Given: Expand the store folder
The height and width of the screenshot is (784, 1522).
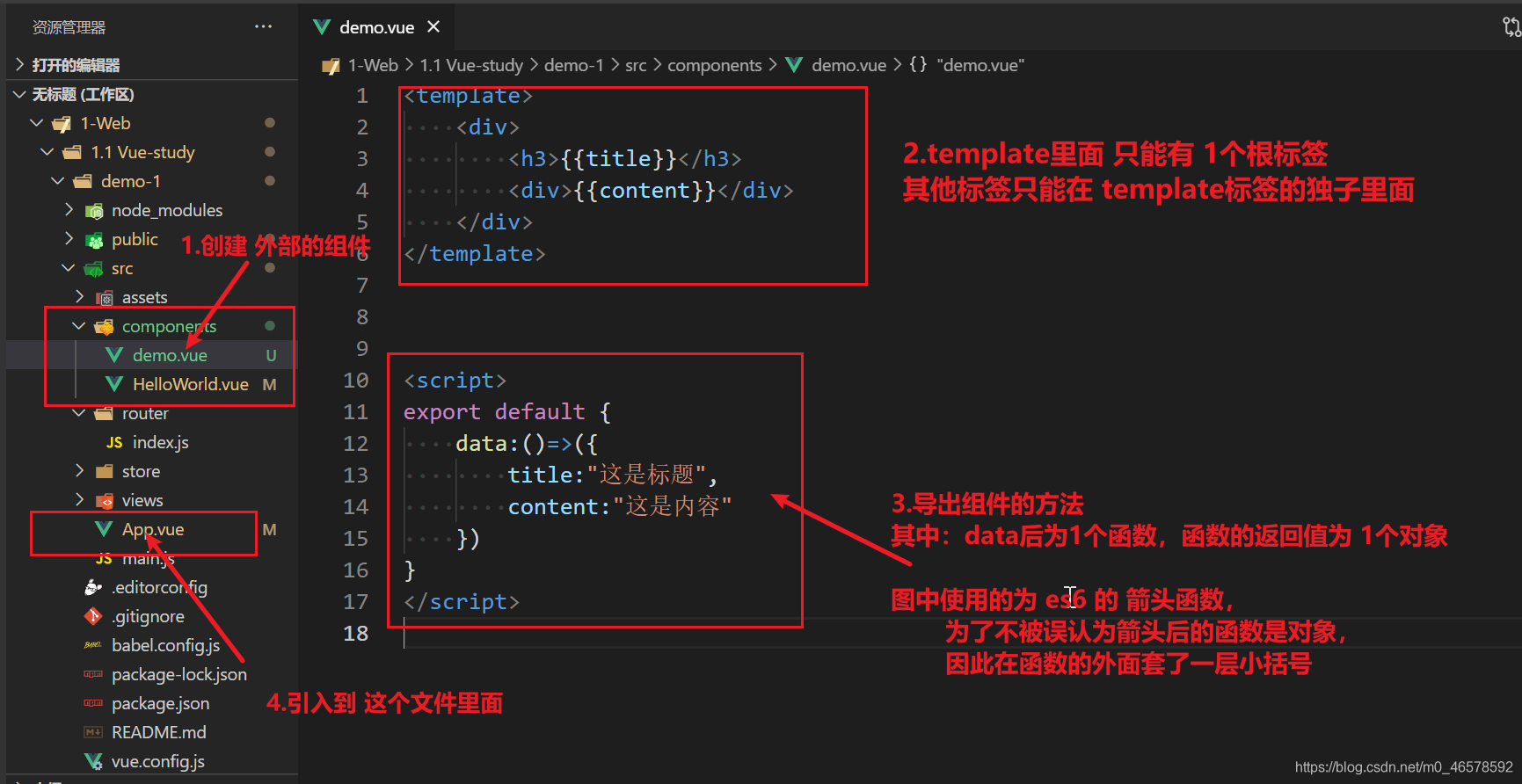Looking at the screenshot, I should coord(79,471).
